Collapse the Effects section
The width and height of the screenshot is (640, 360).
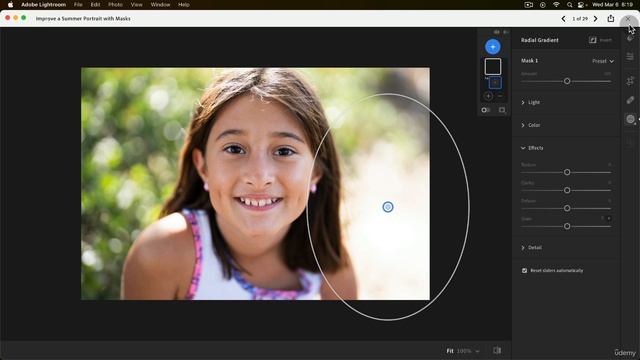pos(532,148)
